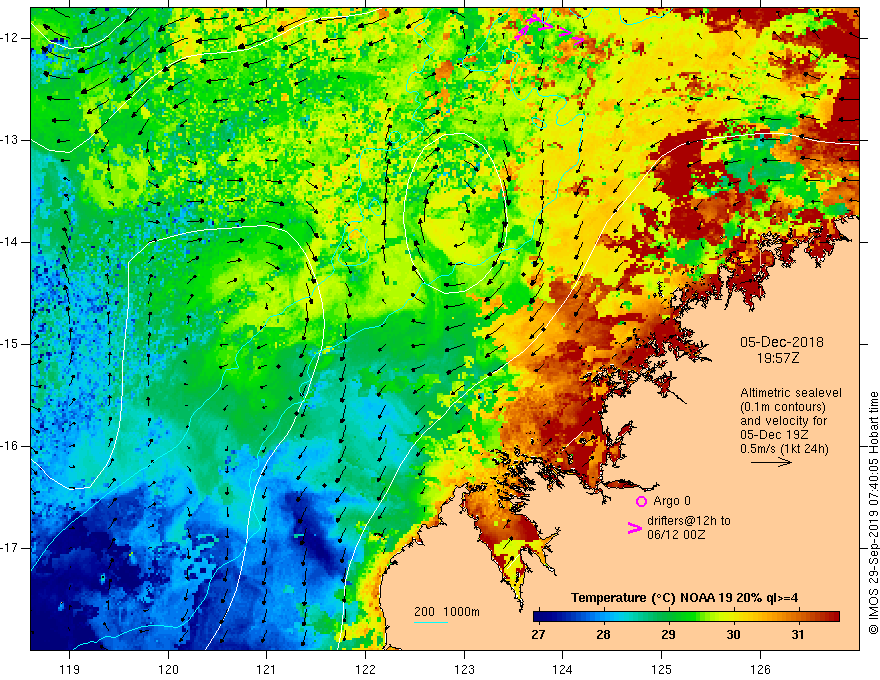880x680 pixels.
Task: Click the '05-Dec-2018' date text
Action: tap(781, 342)
